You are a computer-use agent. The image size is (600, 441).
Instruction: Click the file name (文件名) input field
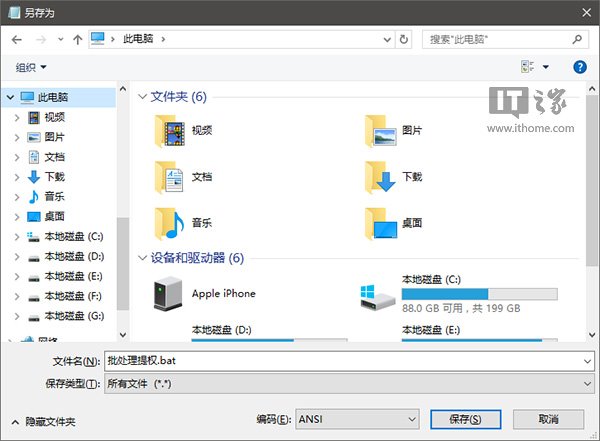point(349,361)
